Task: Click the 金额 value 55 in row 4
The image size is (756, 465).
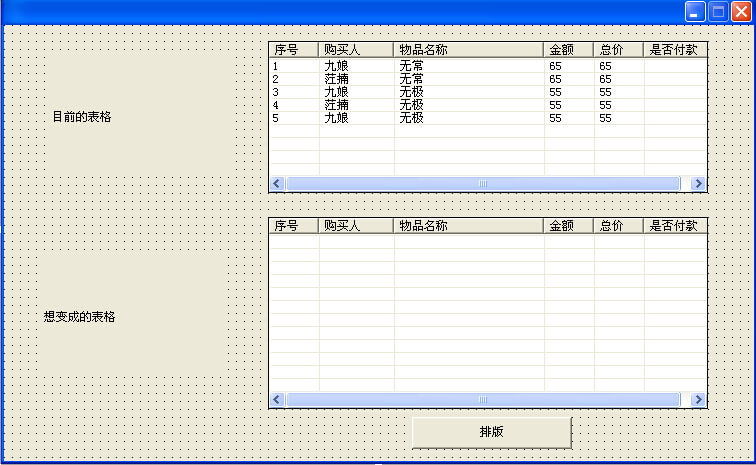Action: (x=555, y=105)
